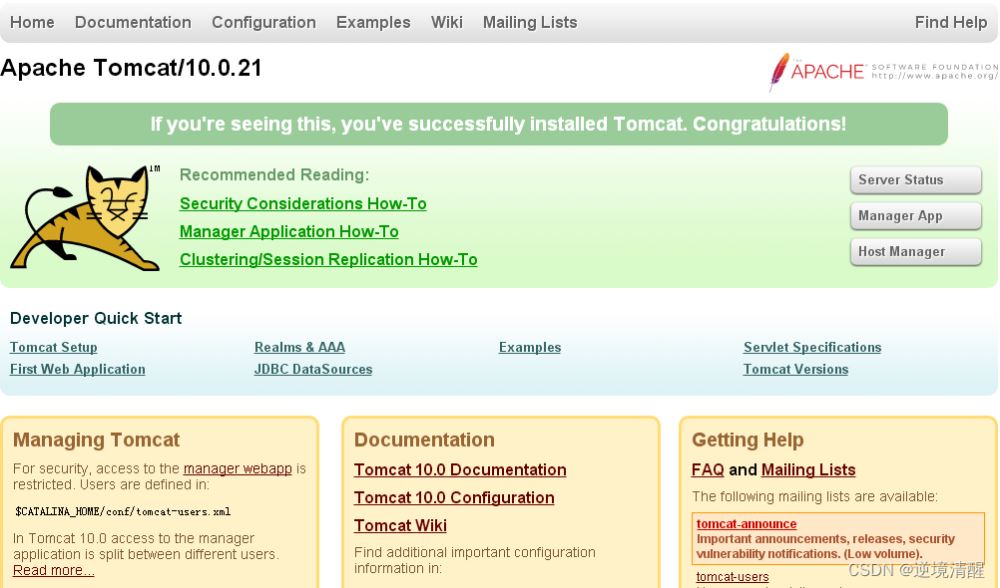
Task: Open the Host Manager button
Action: click(915, 251)
